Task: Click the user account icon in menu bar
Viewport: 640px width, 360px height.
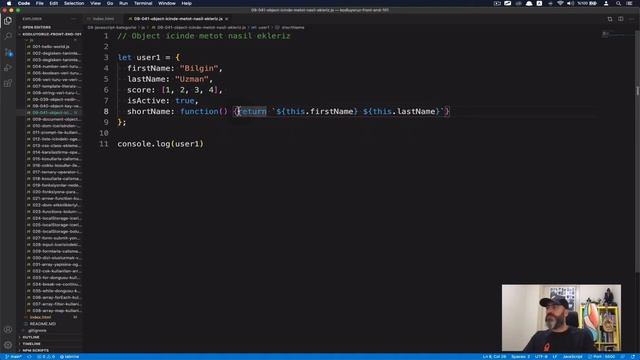Action: click(606, 3)
